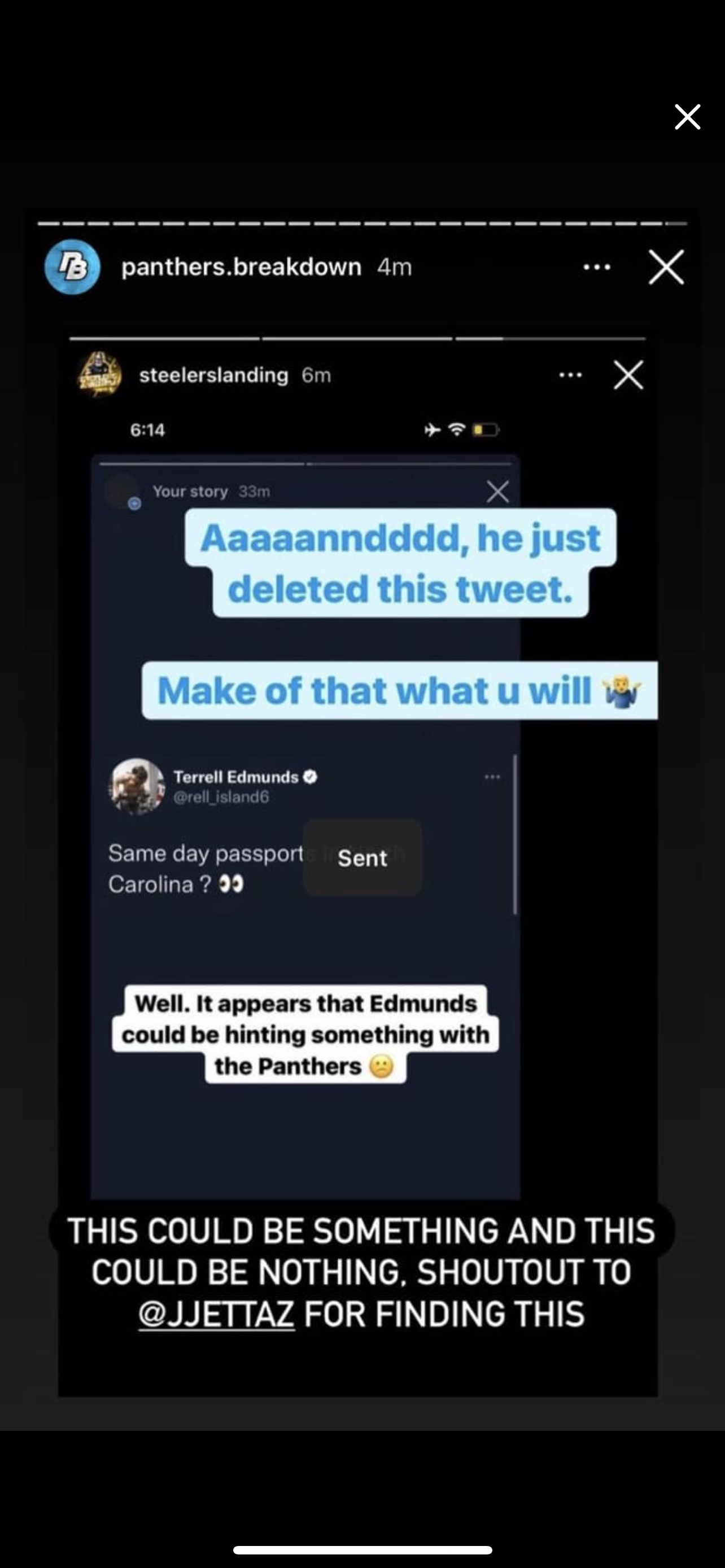The width and height of the screenshot is (725, 1568).
Task: Close the panthers.breakdown story
Action: click(x=666, y=266)
